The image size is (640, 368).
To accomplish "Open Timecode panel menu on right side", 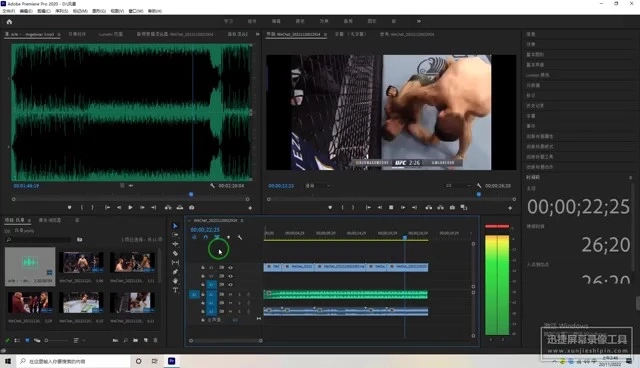I will coord(630,177).
